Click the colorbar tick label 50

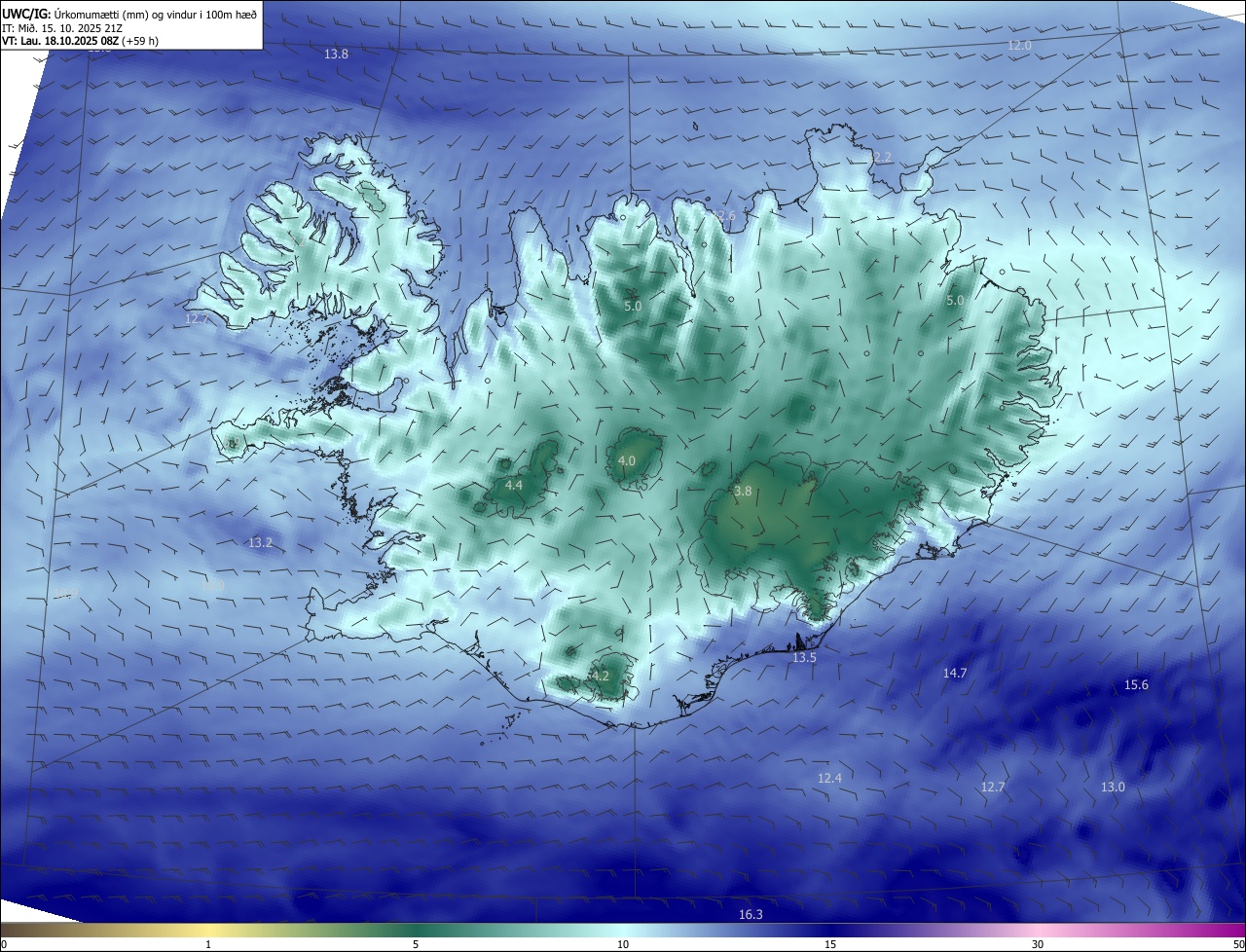[1238, 944]
